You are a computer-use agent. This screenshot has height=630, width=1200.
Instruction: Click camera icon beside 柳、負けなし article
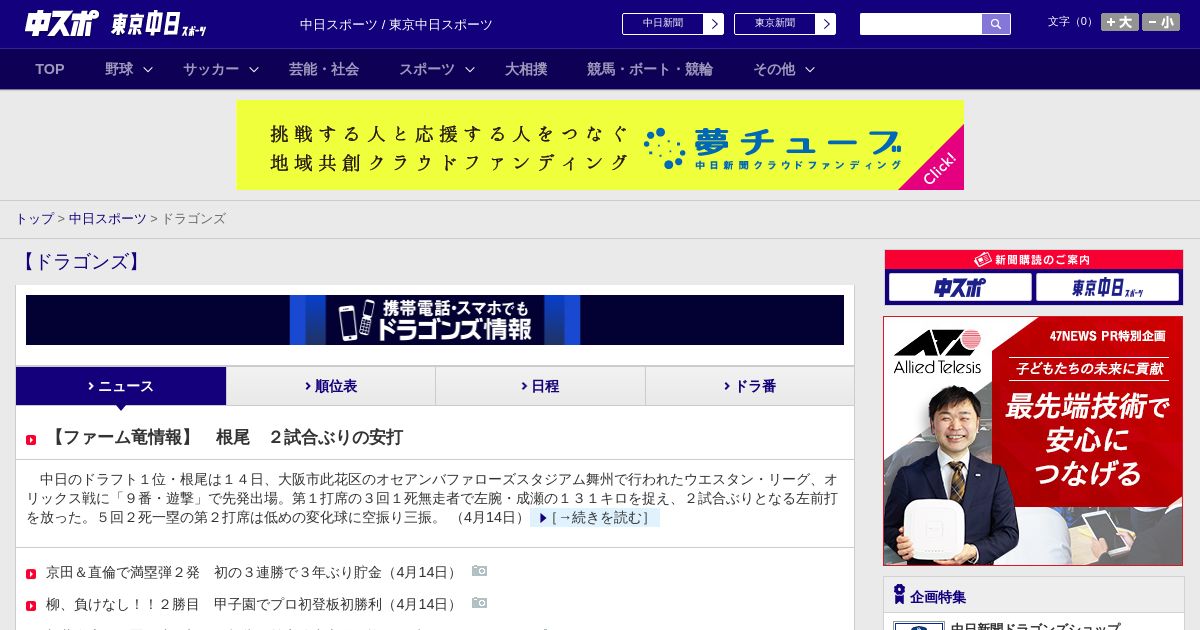[480, 603]
